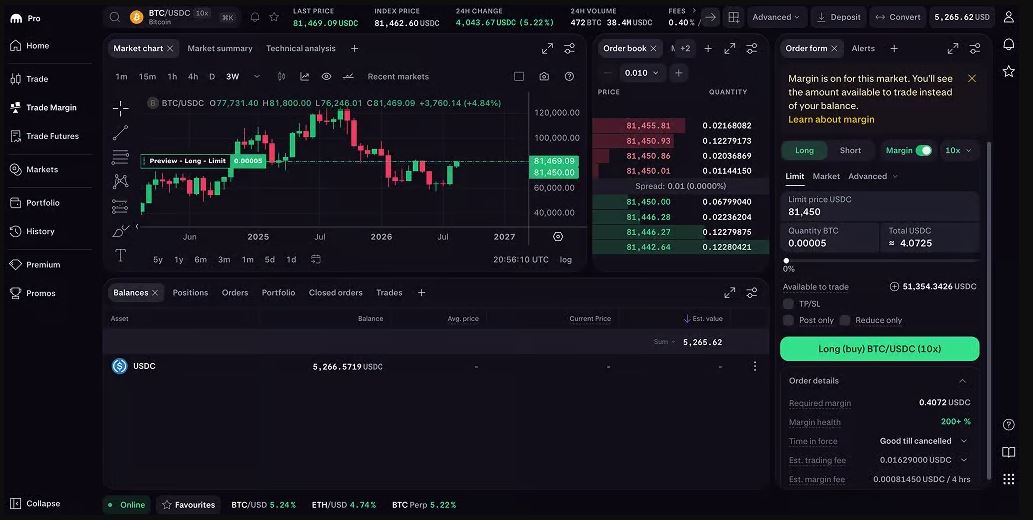Toggle chart visibility eye icon
1033x520 pixels.
326,76
